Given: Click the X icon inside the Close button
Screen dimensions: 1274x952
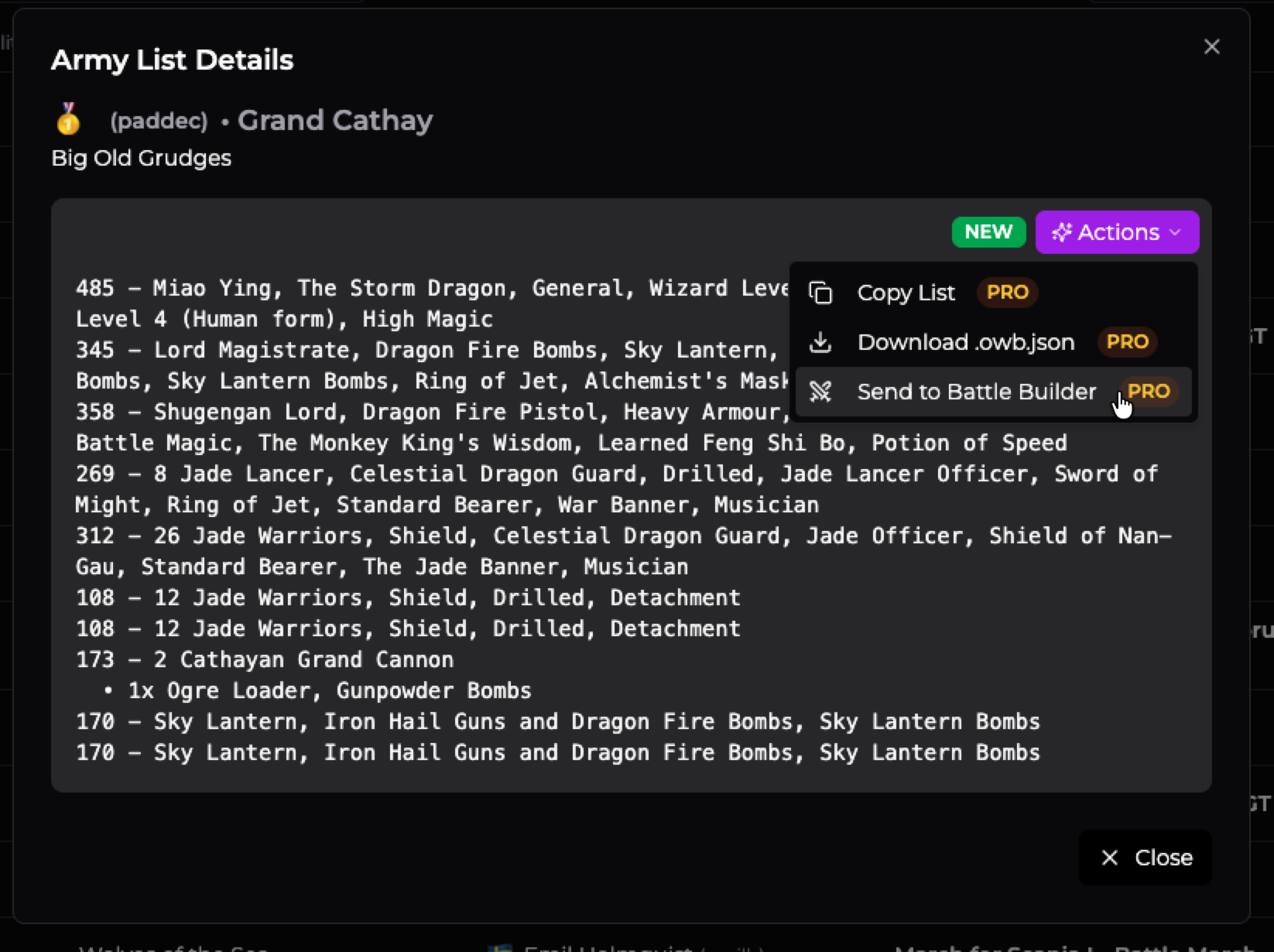Looking at the screenshot, I should [1110, 858].
